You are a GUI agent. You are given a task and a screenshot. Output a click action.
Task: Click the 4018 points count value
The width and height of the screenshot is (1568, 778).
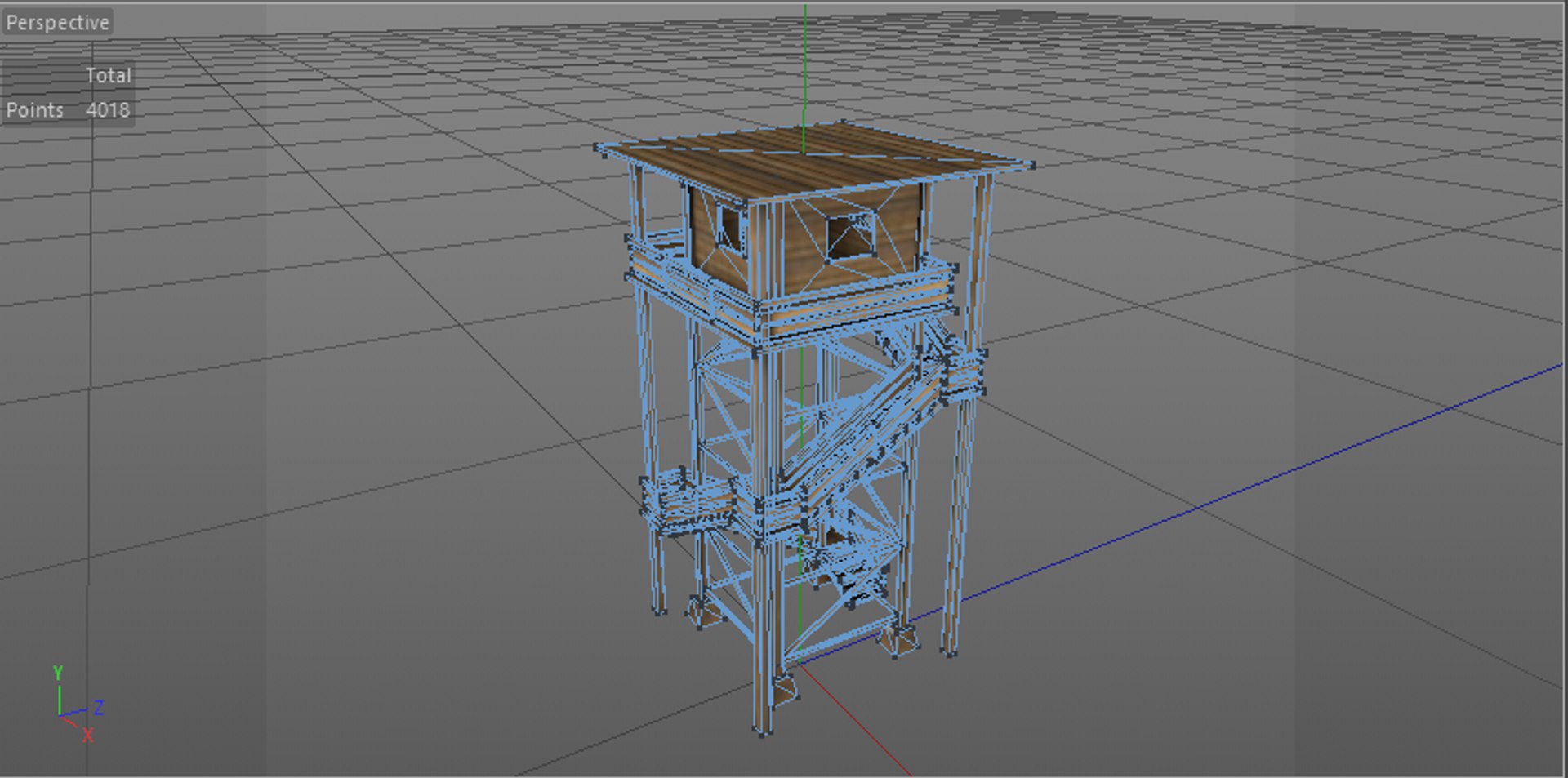click(108, 110)
